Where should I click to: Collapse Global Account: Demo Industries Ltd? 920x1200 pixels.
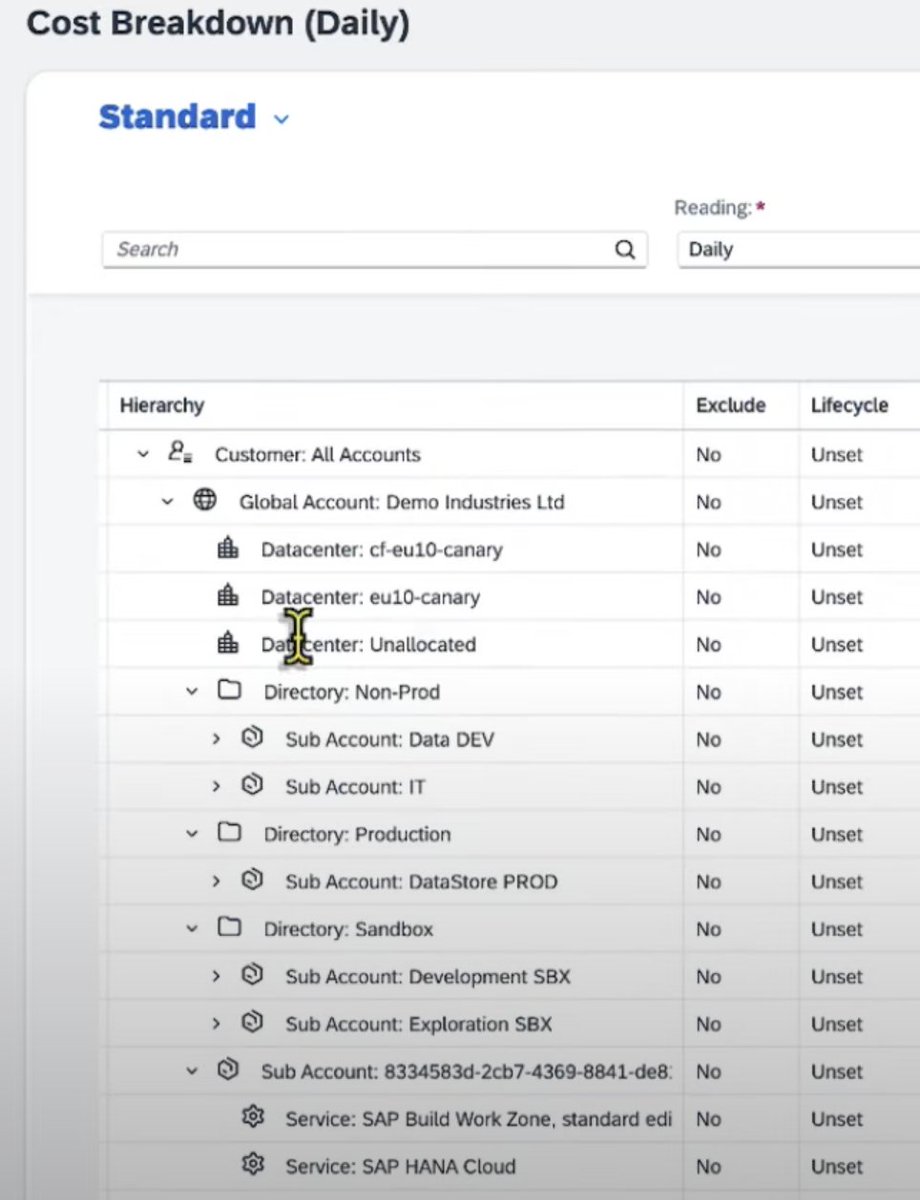[167, 502]
